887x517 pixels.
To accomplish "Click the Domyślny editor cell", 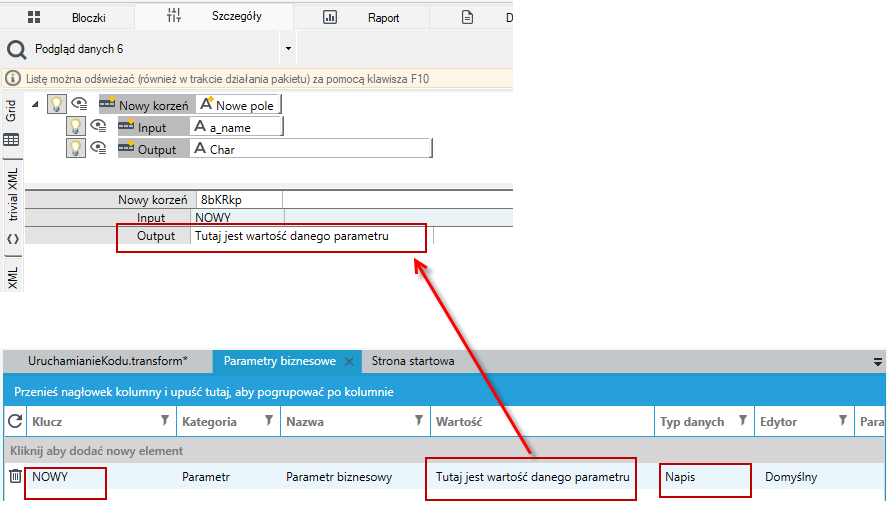I will tap(804, 477).
